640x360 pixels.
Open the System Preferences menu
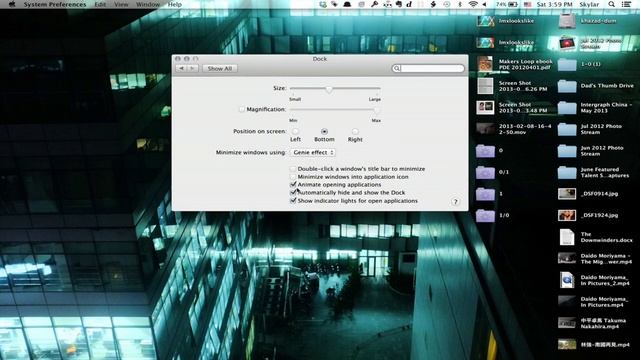pyautogui.click(x=55, y=4)
